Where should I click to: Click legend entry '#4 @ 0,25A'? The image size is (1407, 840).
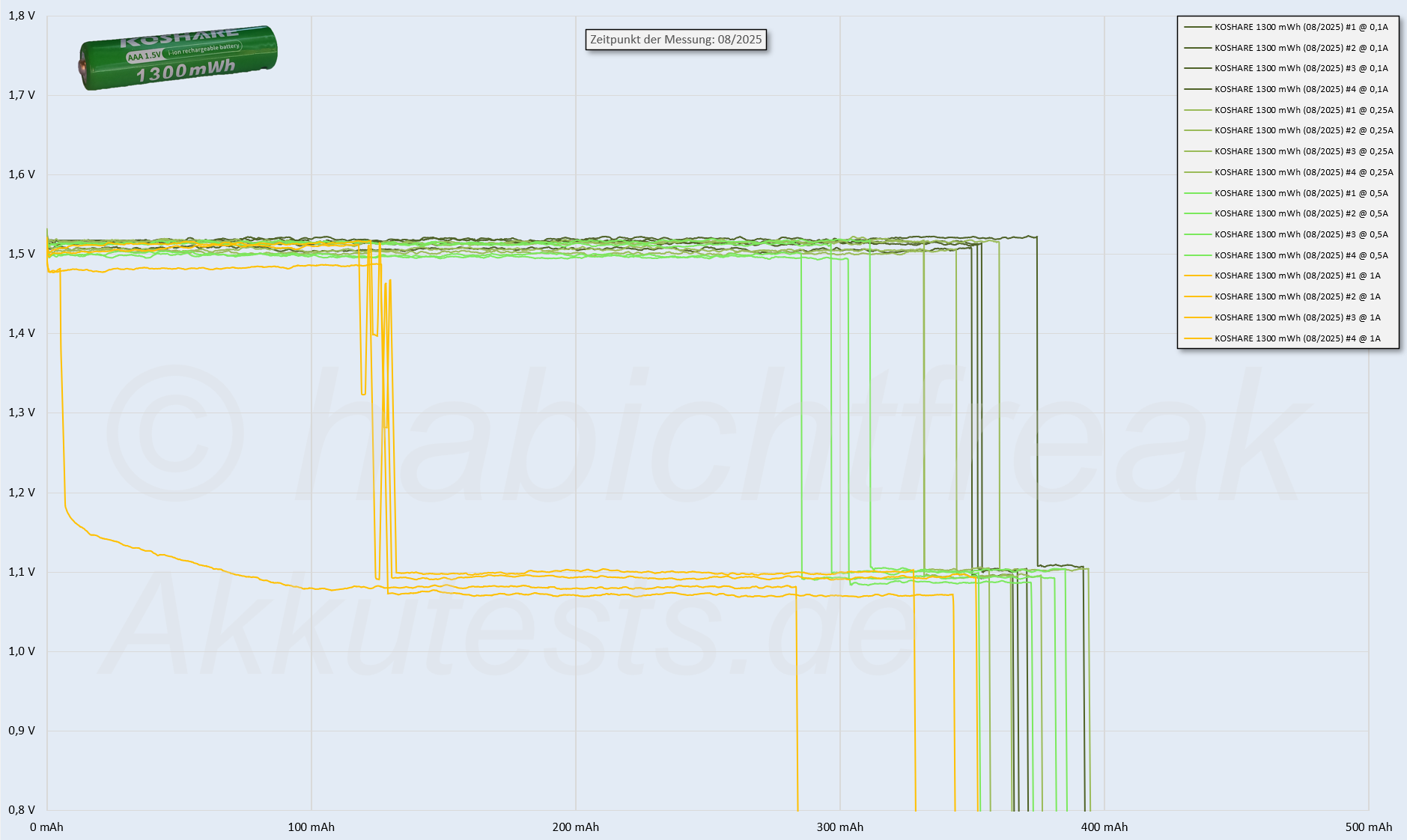[1289, 172]
